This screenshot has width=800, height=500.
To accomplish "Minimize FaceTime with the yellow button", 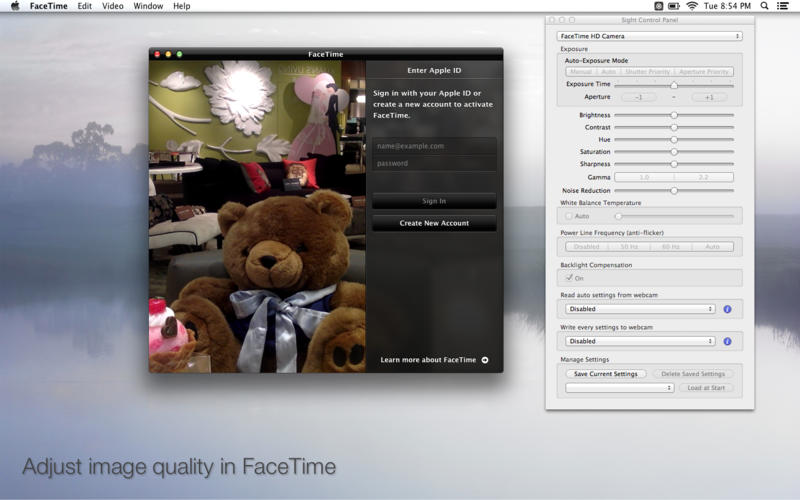I will click(x=168, y=54).
